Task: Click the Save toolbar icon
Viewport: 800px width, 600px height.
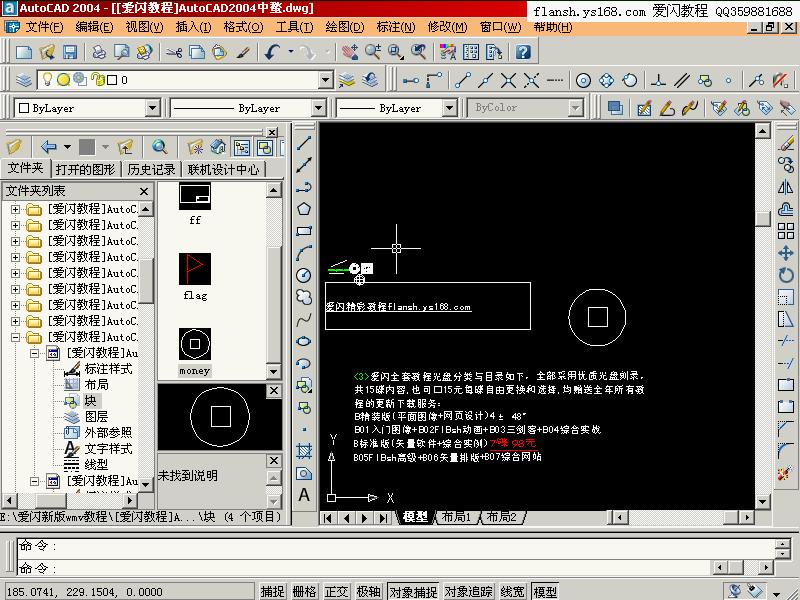Action: tap(70, 52)
